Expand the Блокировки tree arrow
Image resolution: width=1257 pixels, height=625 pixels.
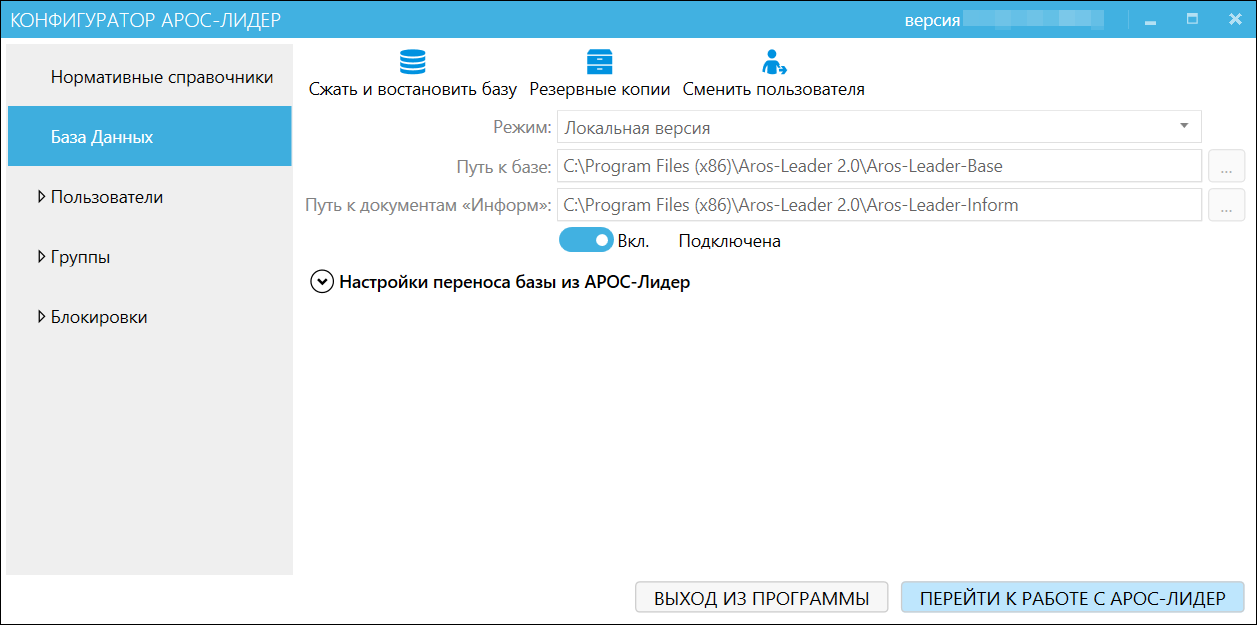pos(41,317)
